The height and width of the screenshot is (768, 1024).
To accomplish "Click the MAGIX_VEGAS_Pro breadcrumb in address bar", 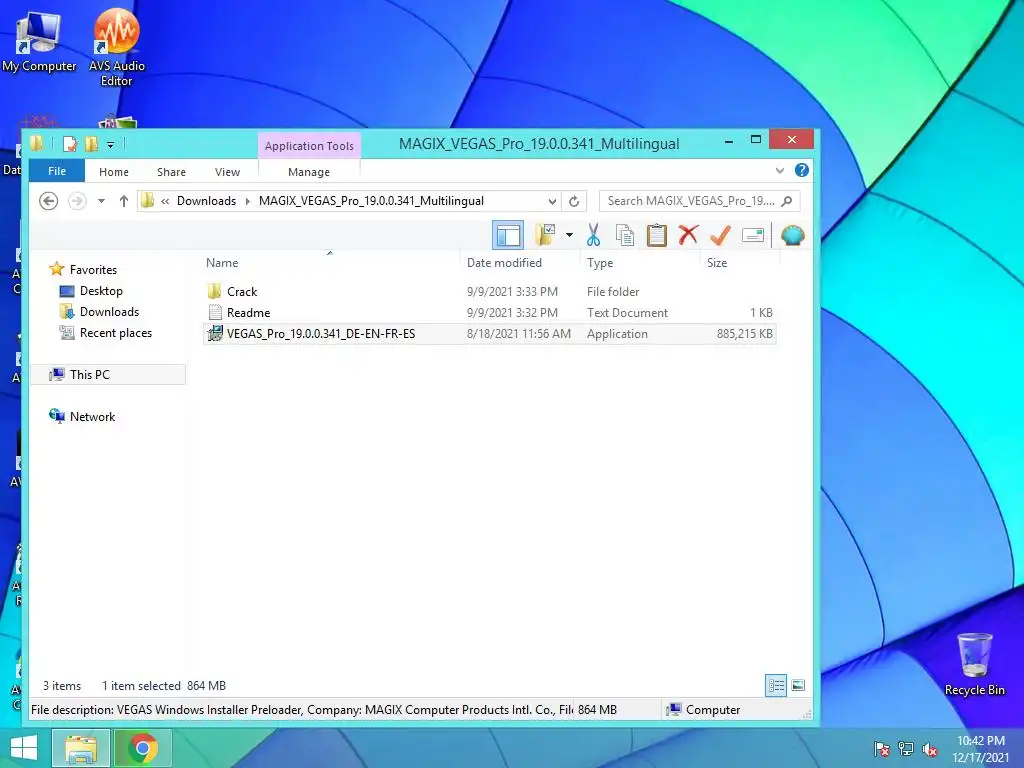I will (371, 201).
